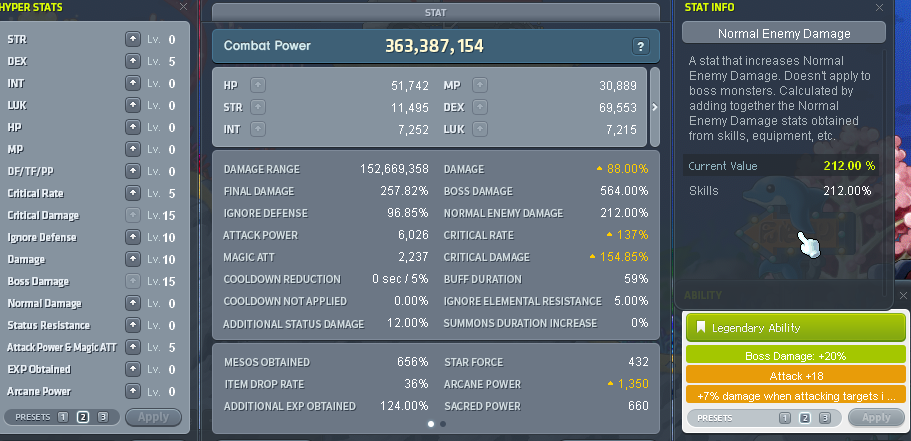Add point to DEX in Stat window
911x441 pixels.
pyautogui.click(x=480, y=107)
